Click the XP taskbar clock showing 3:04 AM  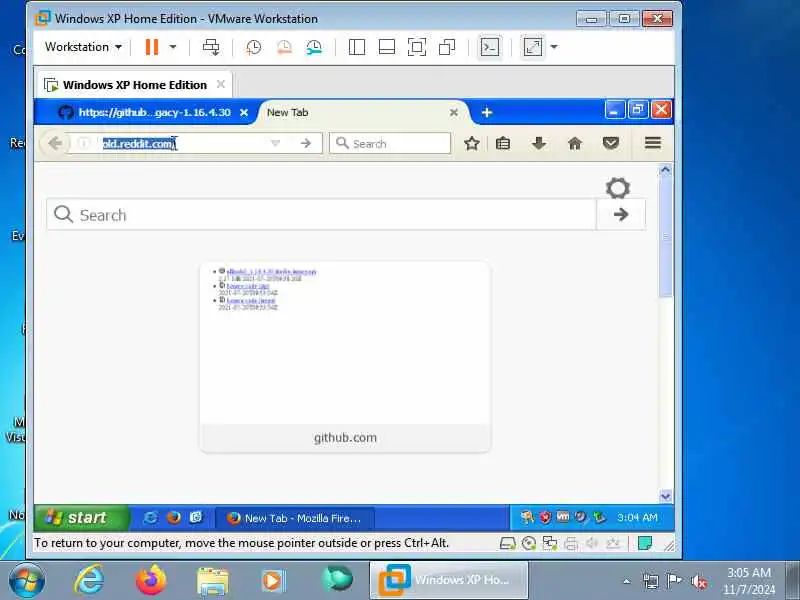[637, 517]
